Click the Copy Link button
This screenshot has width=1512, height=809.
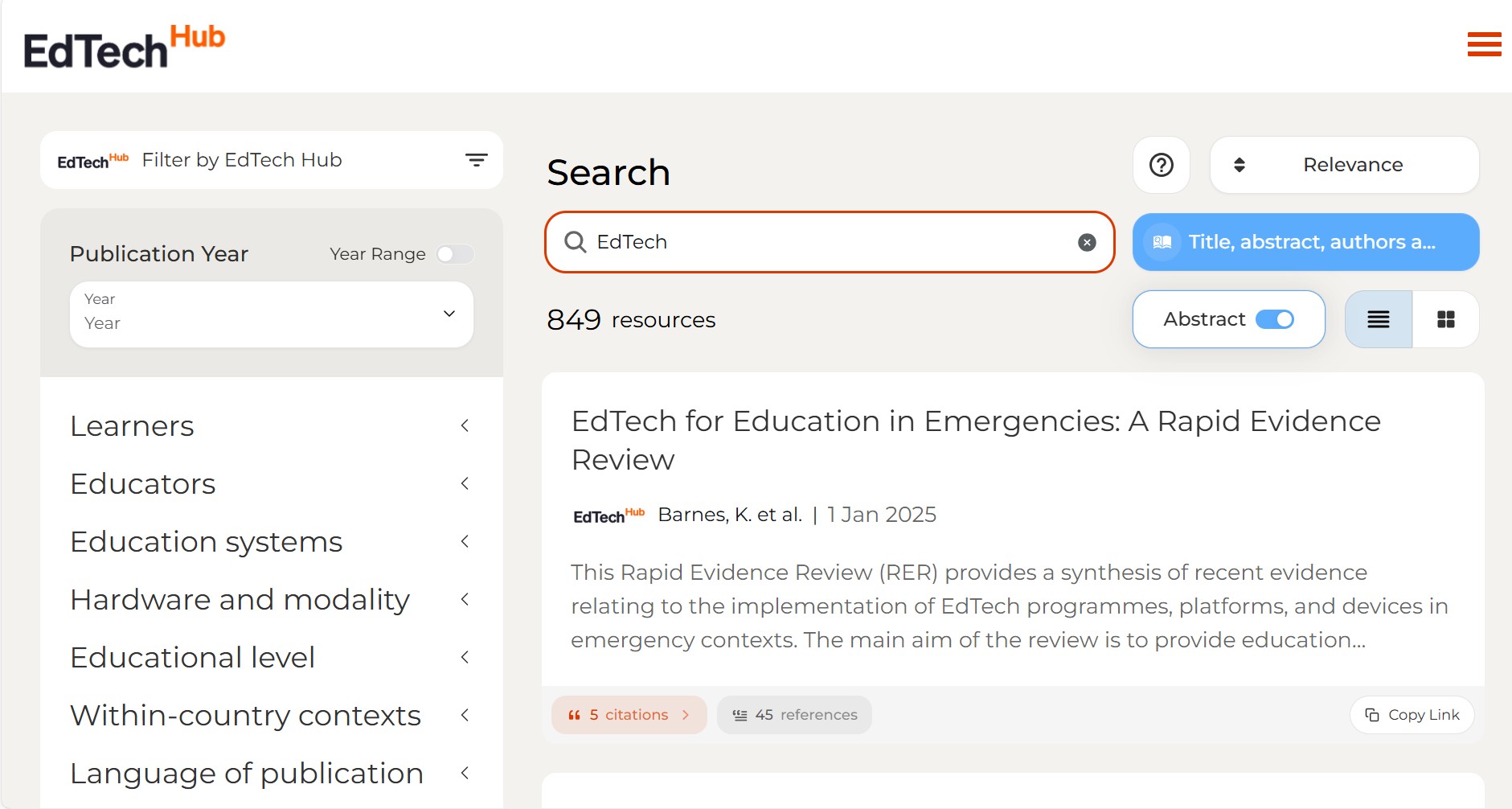point(1412,715)
